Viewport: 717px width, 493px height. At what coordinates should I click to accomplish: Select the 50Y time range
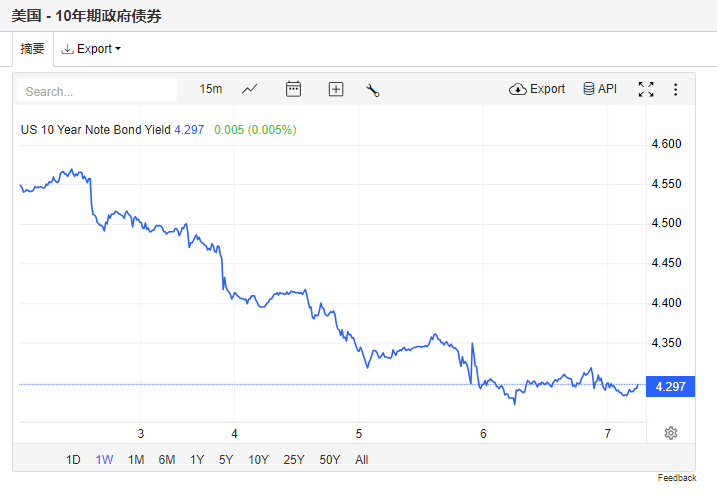[330, 460]
